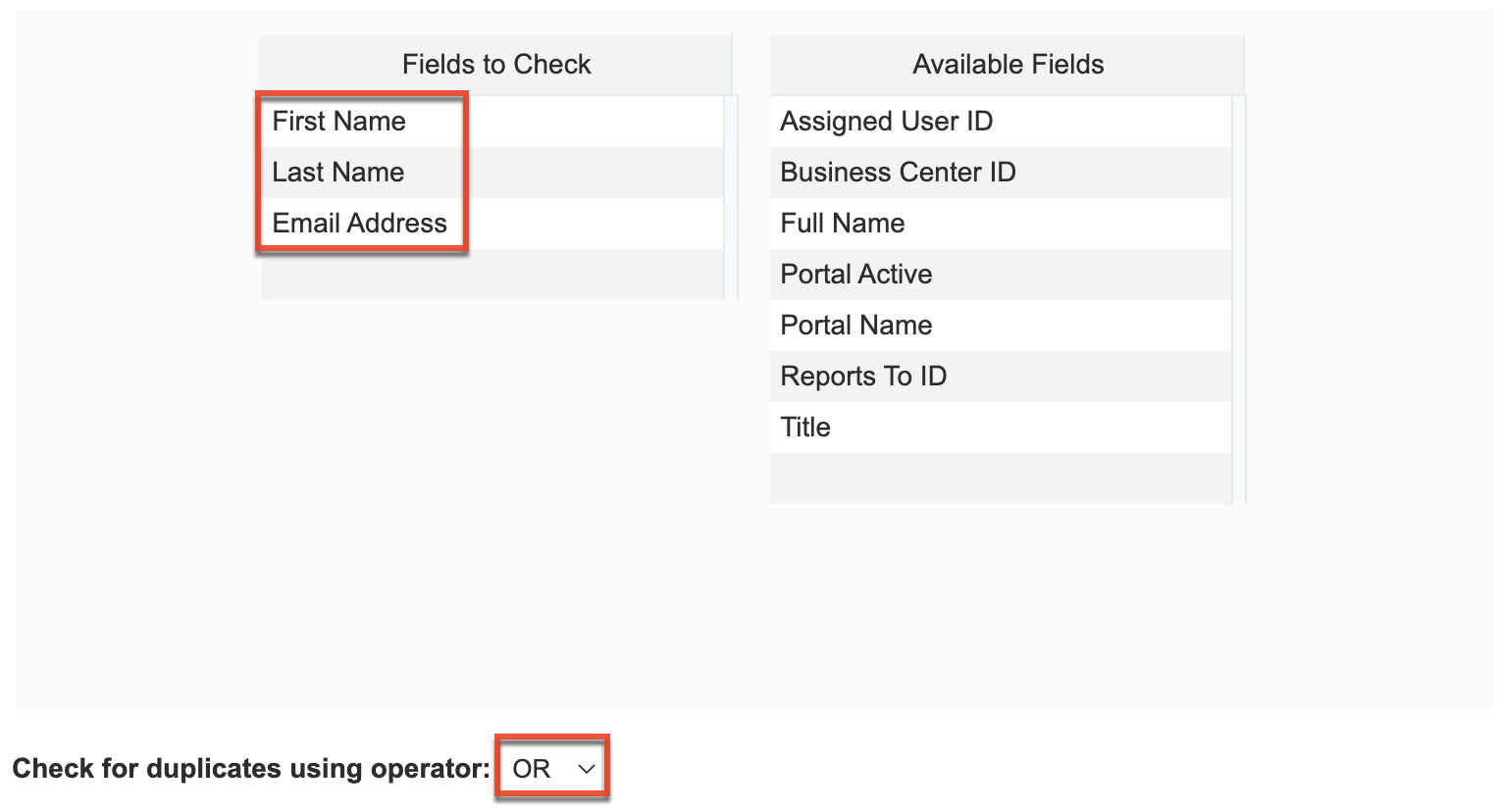Select Business Center ID from Available Fields
The width and height of the screenshot is (1501, 812).
898,172
